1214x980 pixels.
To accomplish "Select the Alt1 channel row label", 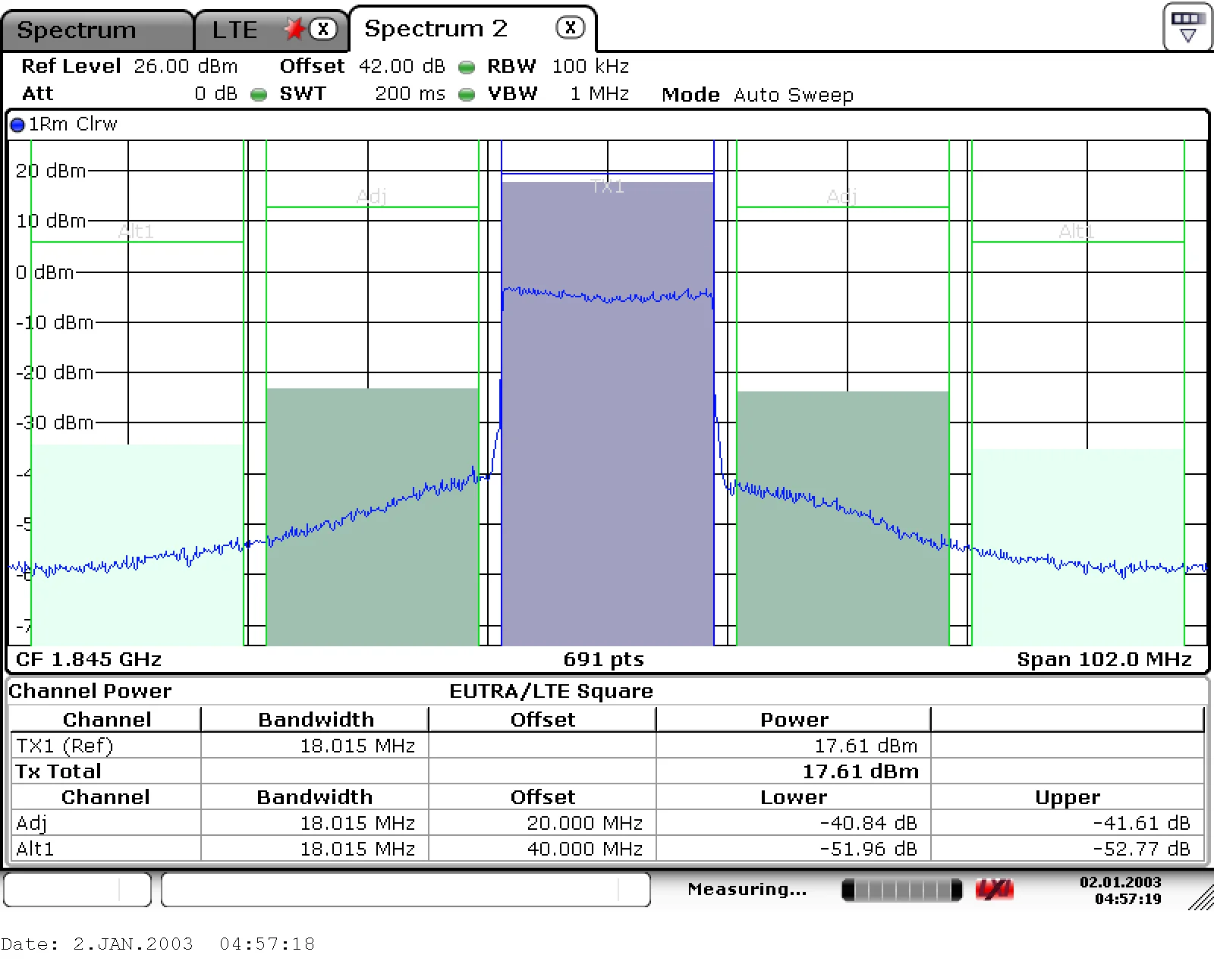I will coord(35,849).
